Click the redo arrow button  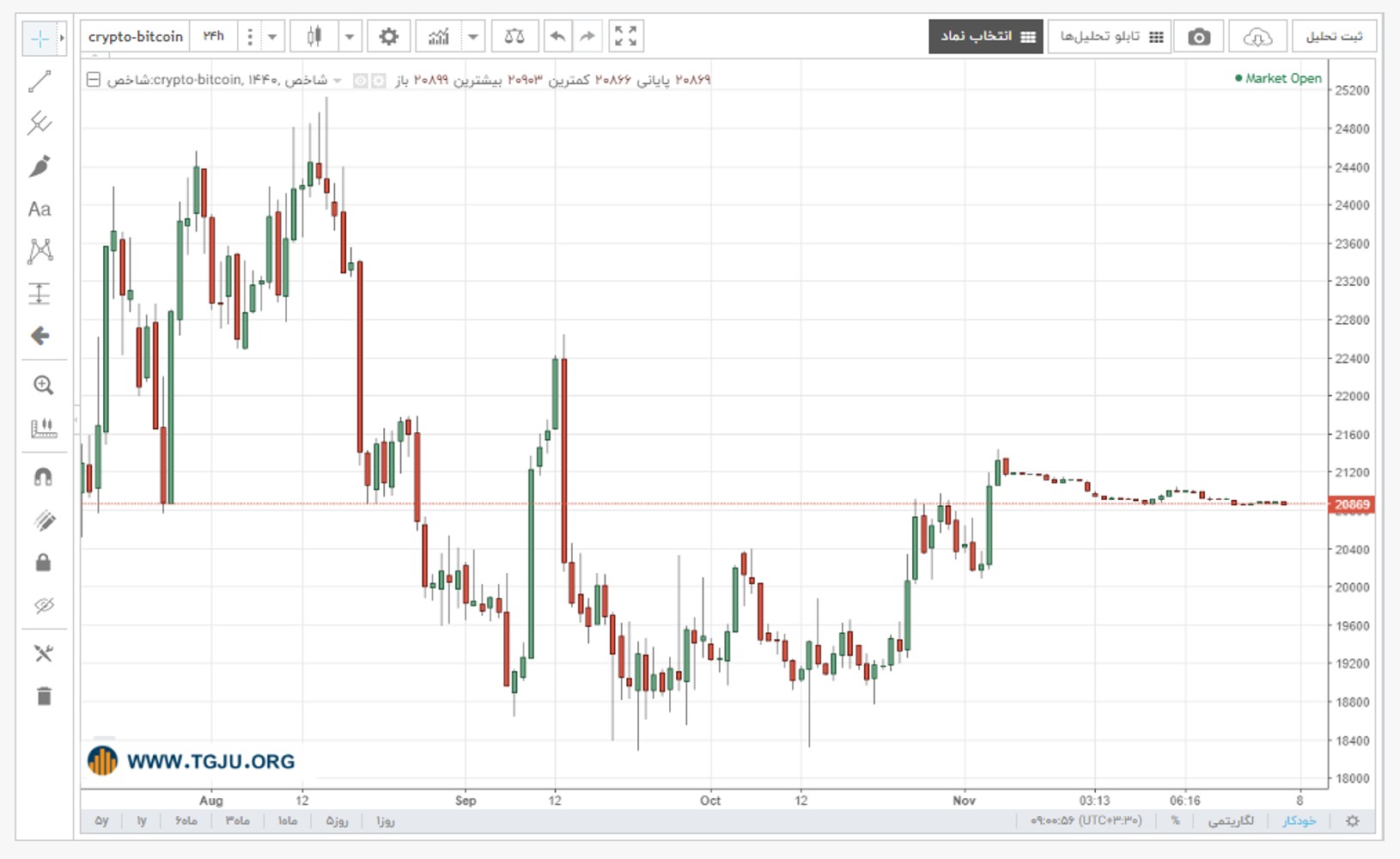(587, 37)
